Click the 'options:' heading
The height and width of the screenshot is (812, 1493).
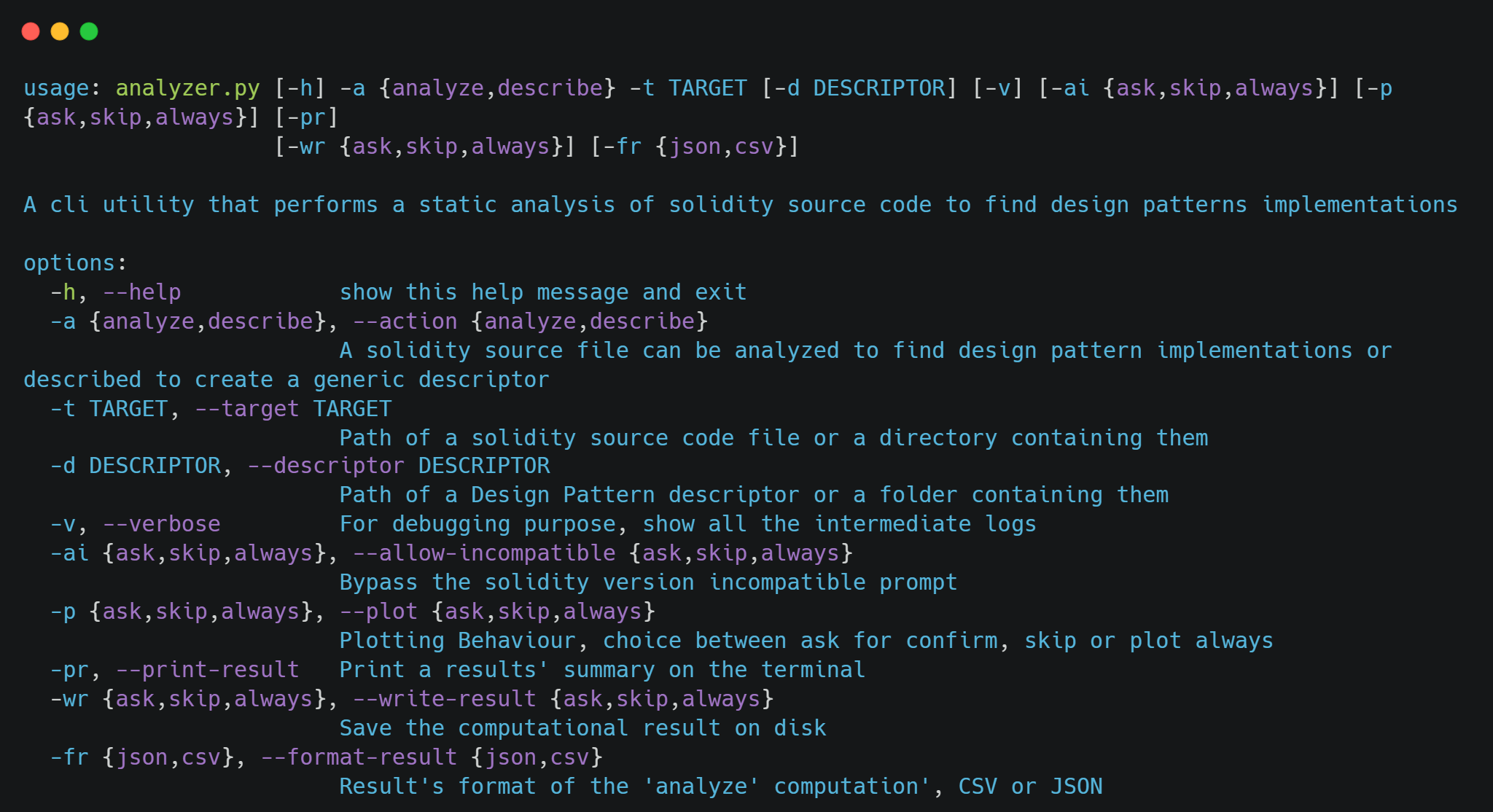tap(75, 263)
